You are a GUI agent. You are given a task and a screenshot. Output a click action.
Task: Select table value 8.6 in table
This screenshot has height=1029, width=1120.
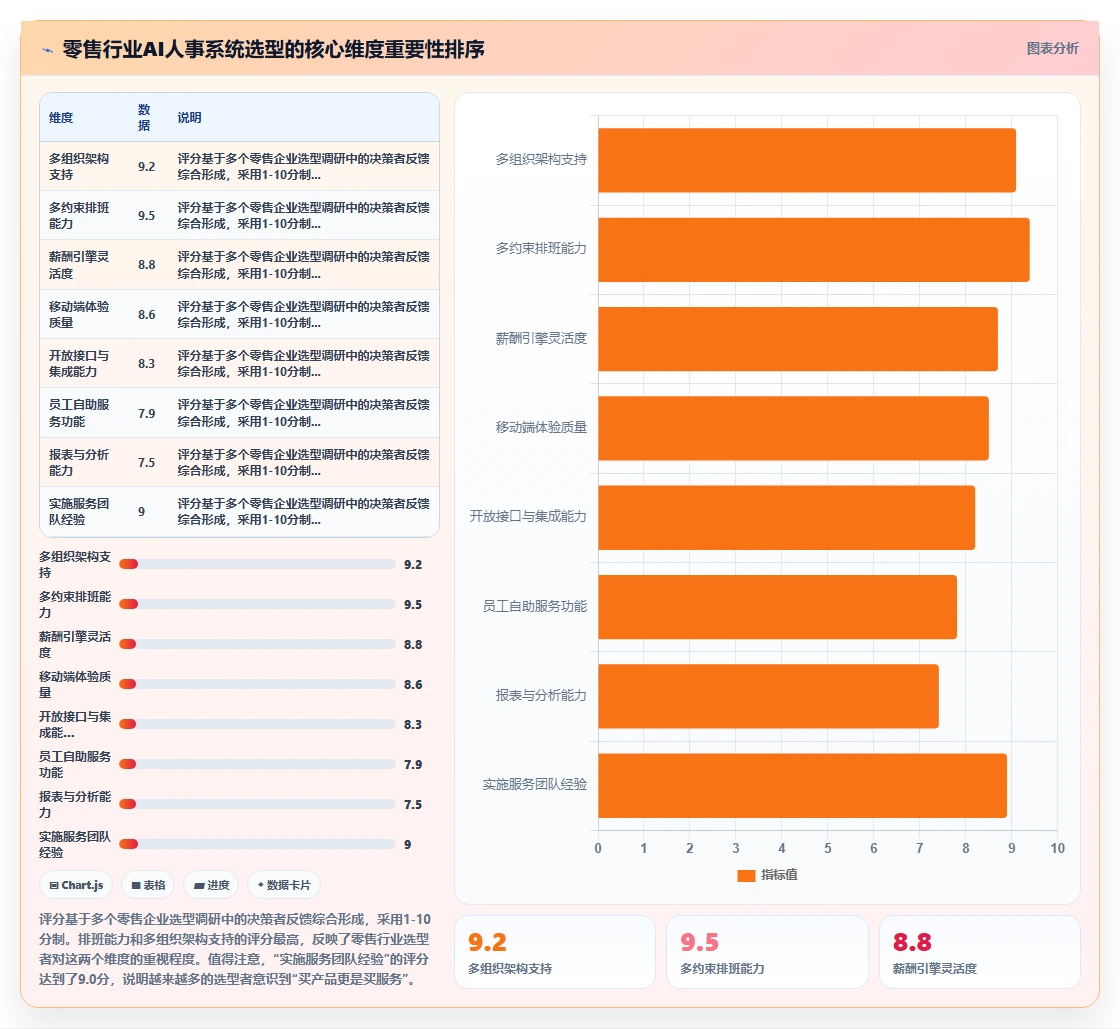tap(146, 314)
